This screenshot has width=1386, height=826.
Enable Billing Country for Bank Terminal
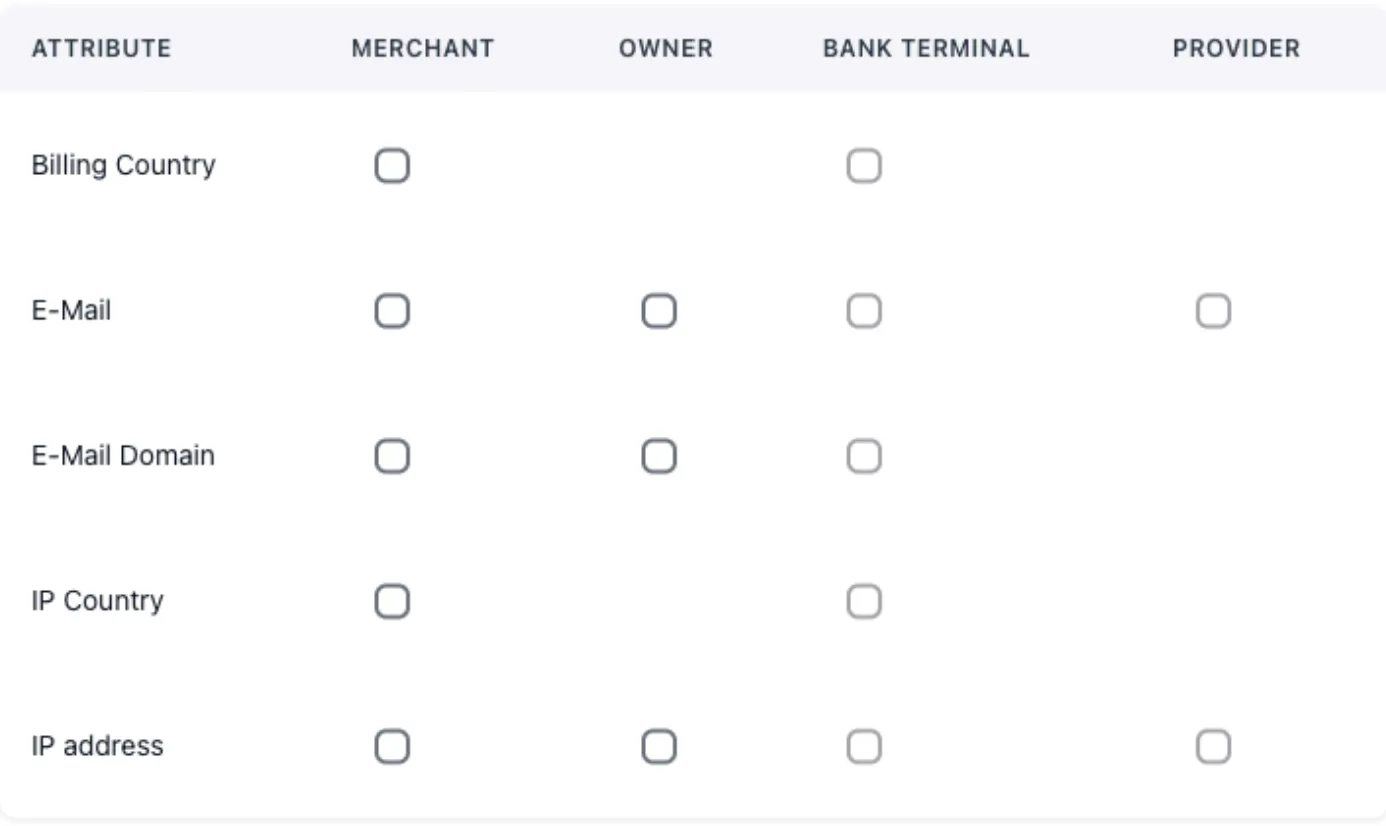pos(864,166)
